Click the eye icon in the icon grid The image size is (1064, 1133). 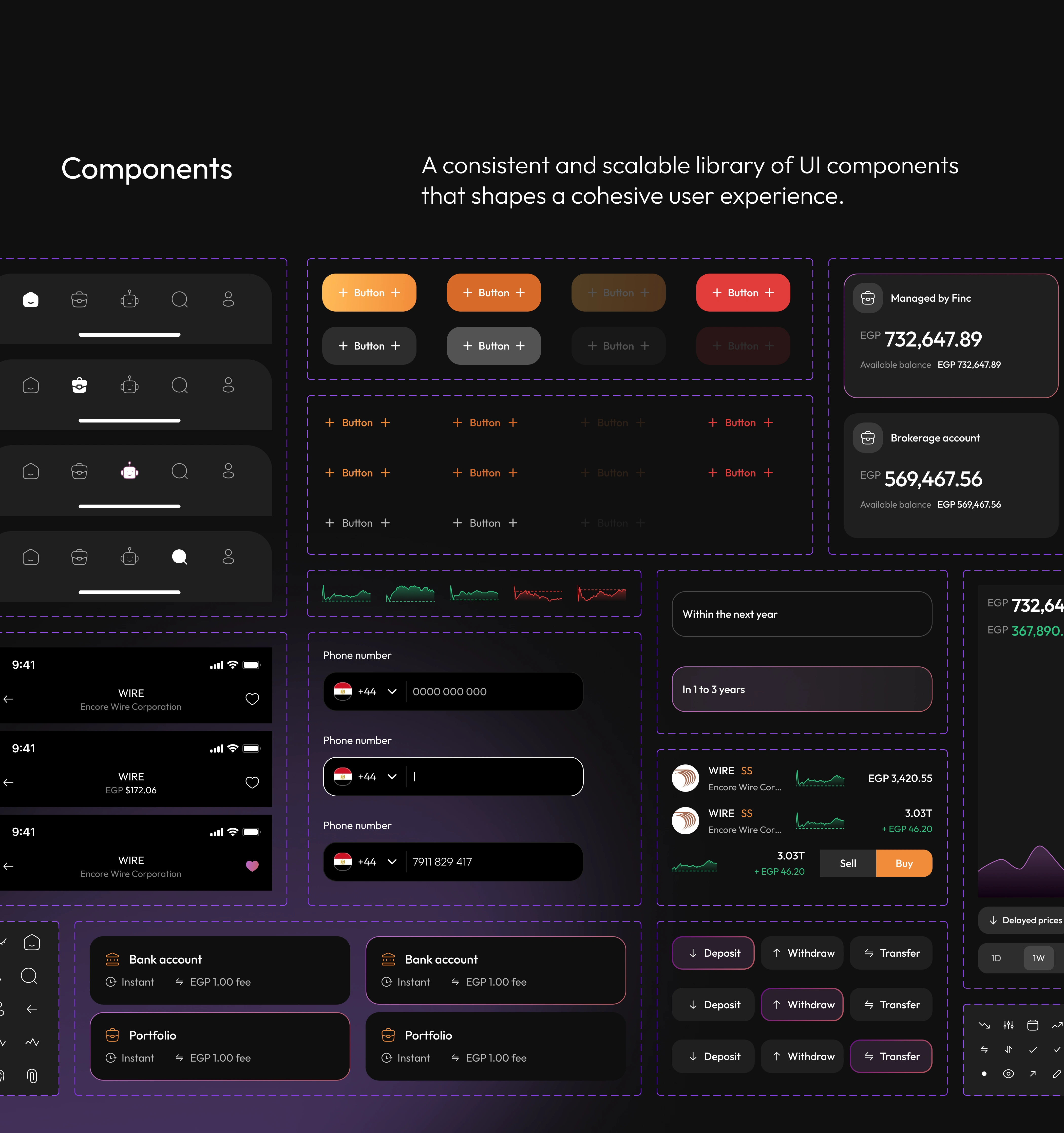click(1008, 1074)
